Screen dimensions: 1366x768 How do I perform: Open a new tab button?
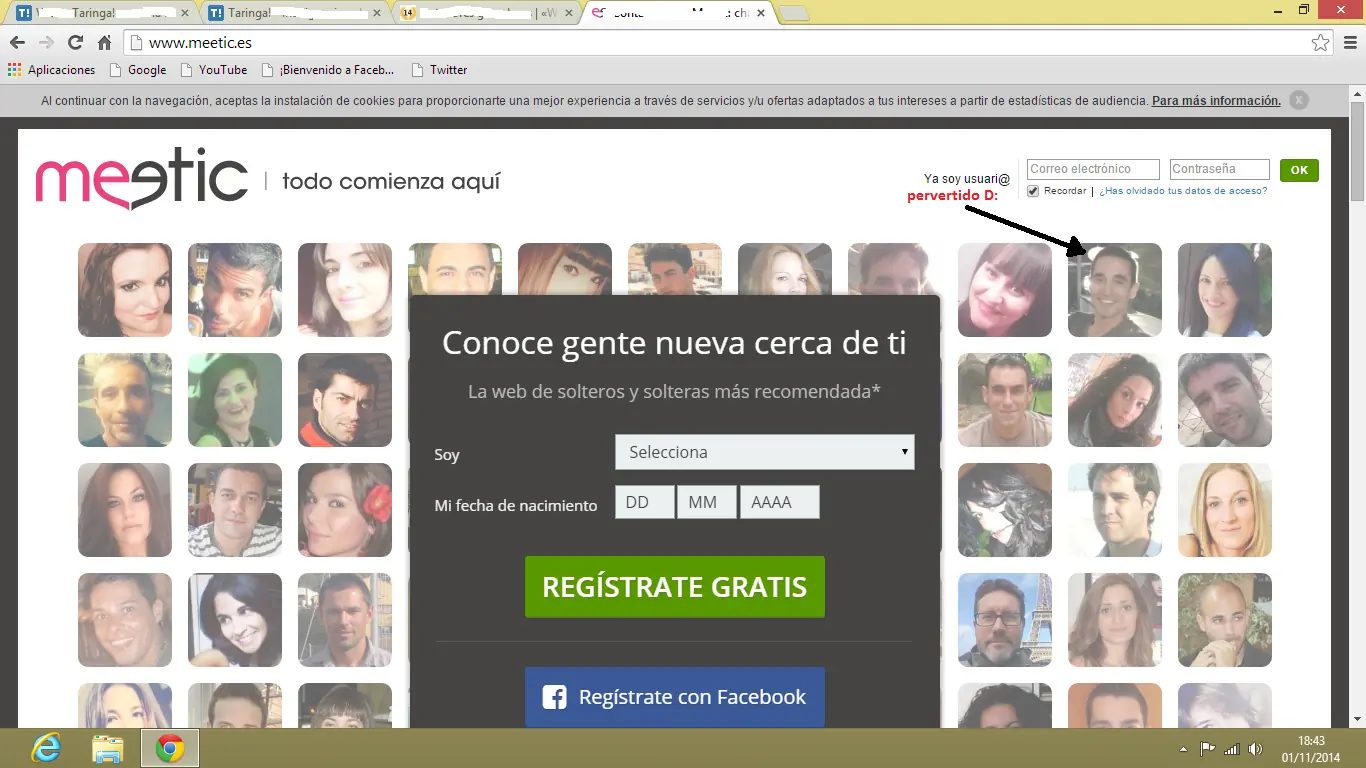[x=793, y=13]
